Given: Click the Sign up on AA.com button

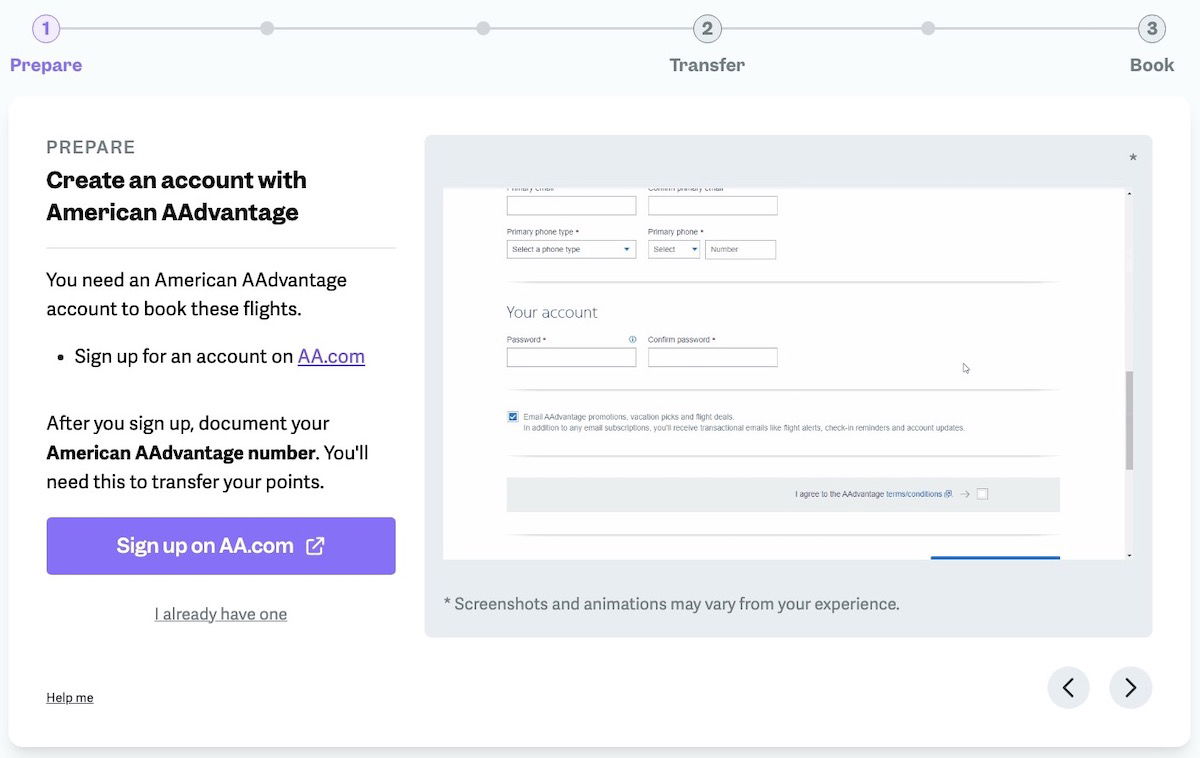Looking at the screenshot, I should point(221,546).
